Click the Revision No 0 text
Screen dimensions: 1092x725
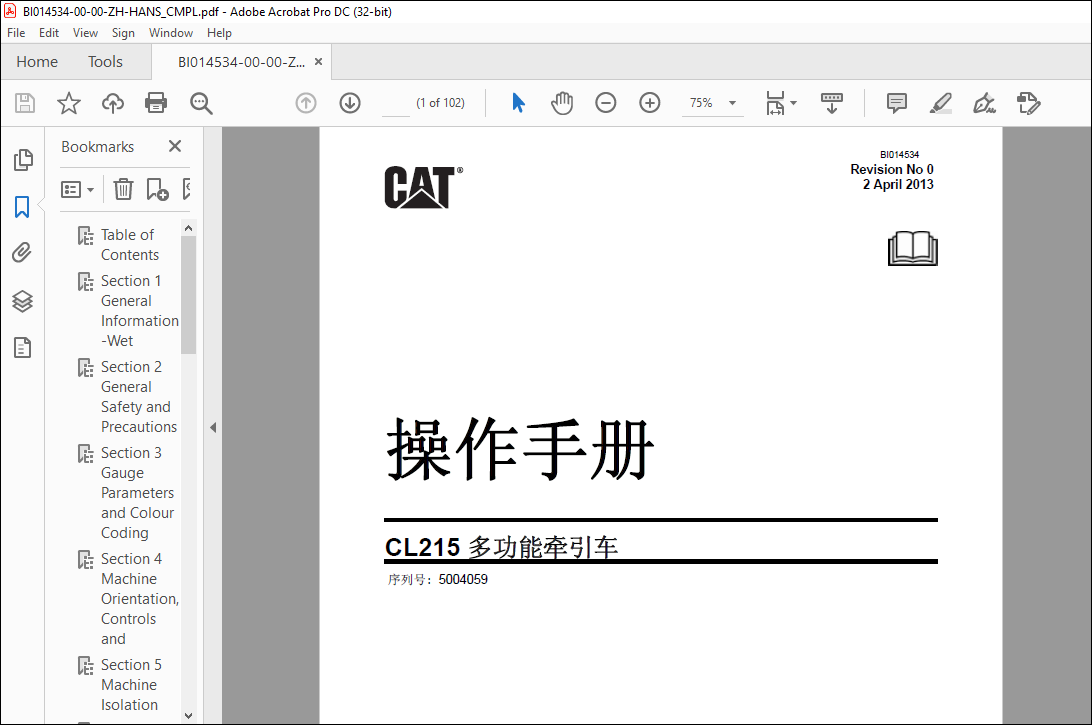pos(891,169)
